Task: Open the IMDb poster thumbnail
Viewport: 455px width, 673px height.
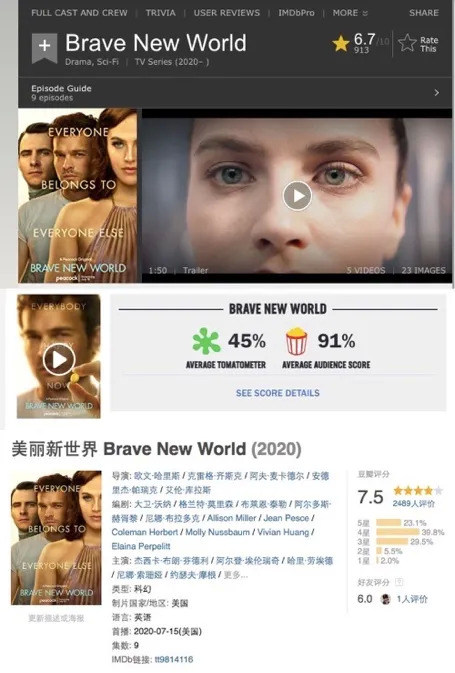Action: click(78, 195)
